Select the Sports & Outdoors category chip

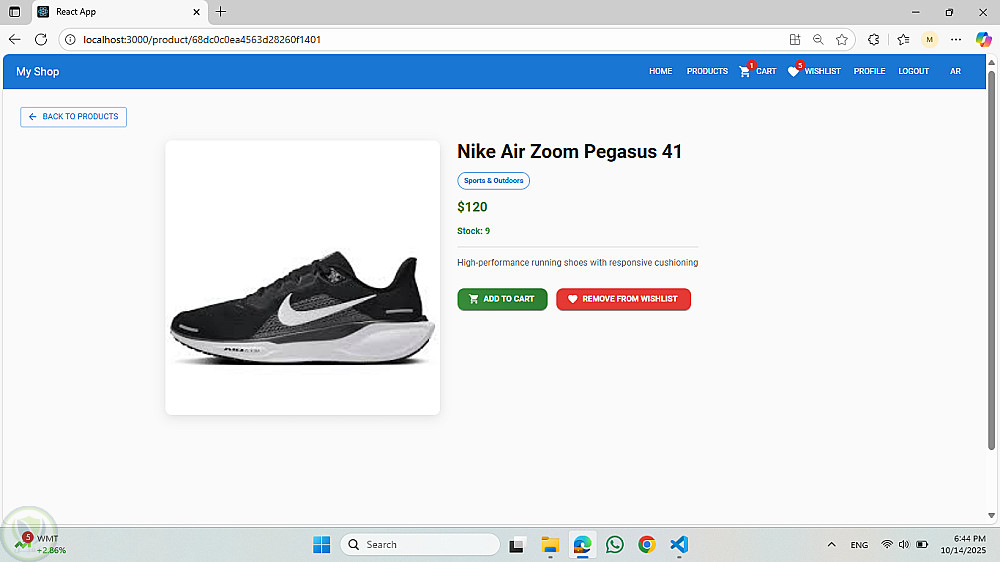(x=494, y=181)
